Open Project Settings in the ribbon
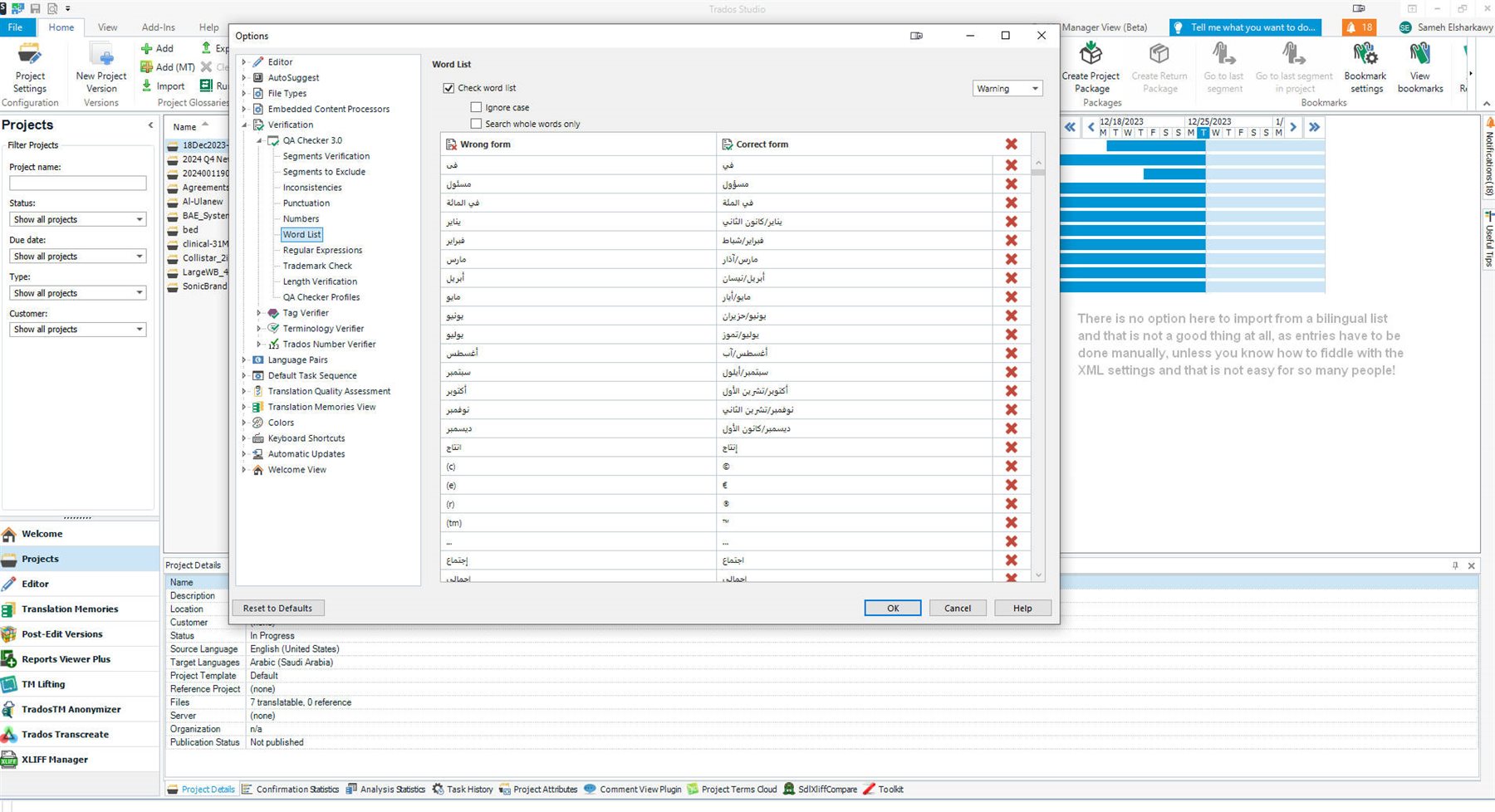1495x812 pixels. point(30,68)
